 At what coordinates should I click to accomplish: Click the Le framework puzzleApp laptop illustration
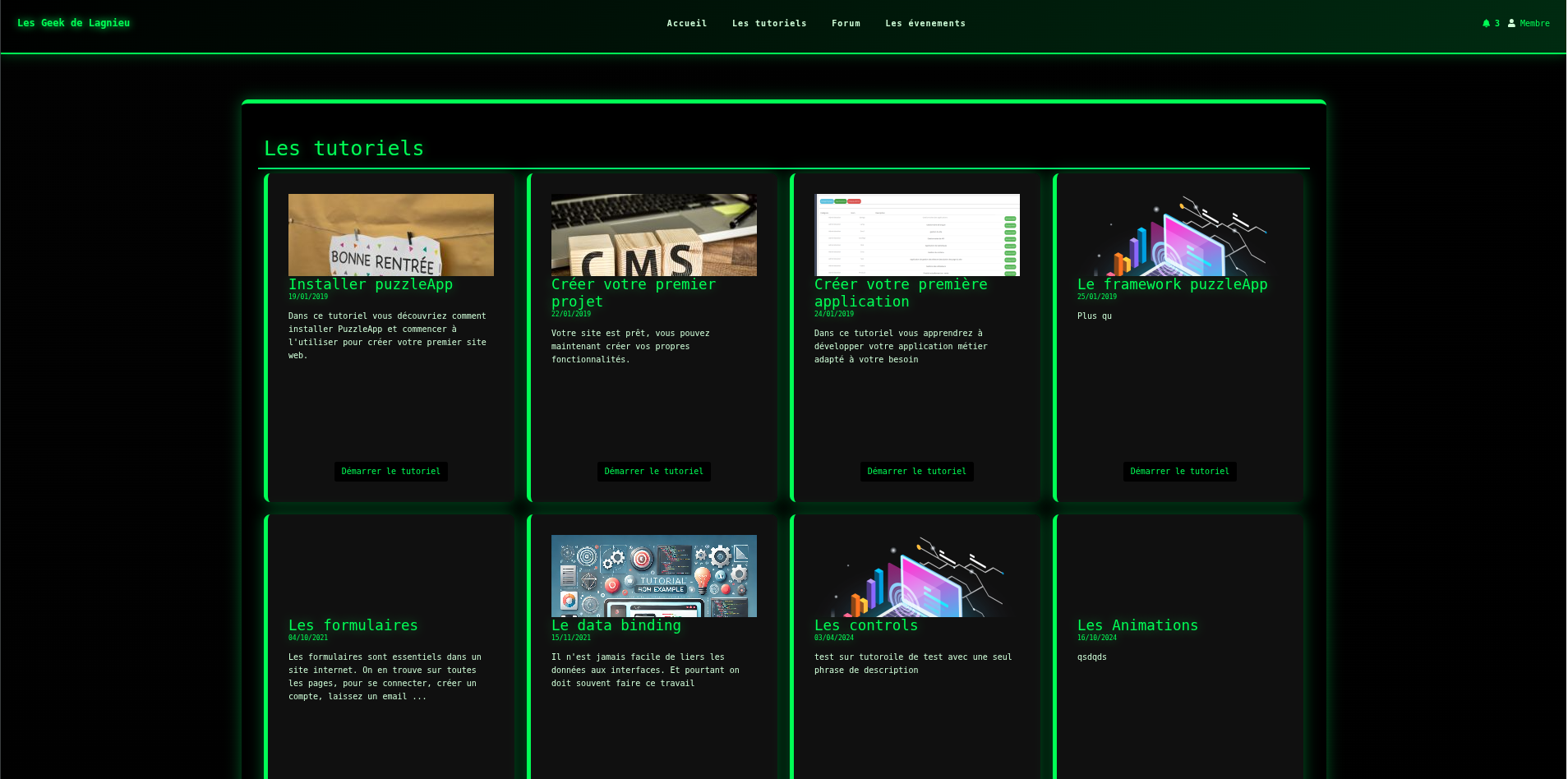click(x=1179, y=235)
